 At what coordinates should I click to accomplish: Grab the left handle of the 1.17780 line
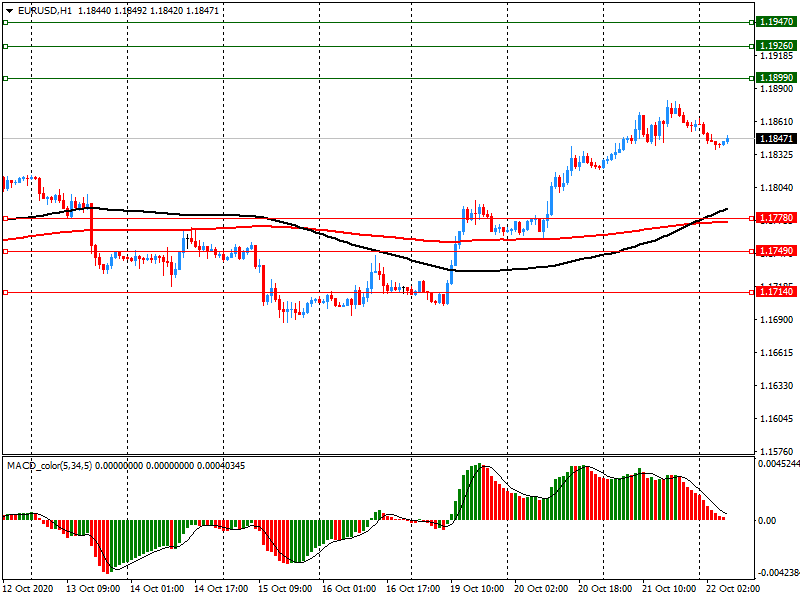pyautogui.click(x=6, y=218)
